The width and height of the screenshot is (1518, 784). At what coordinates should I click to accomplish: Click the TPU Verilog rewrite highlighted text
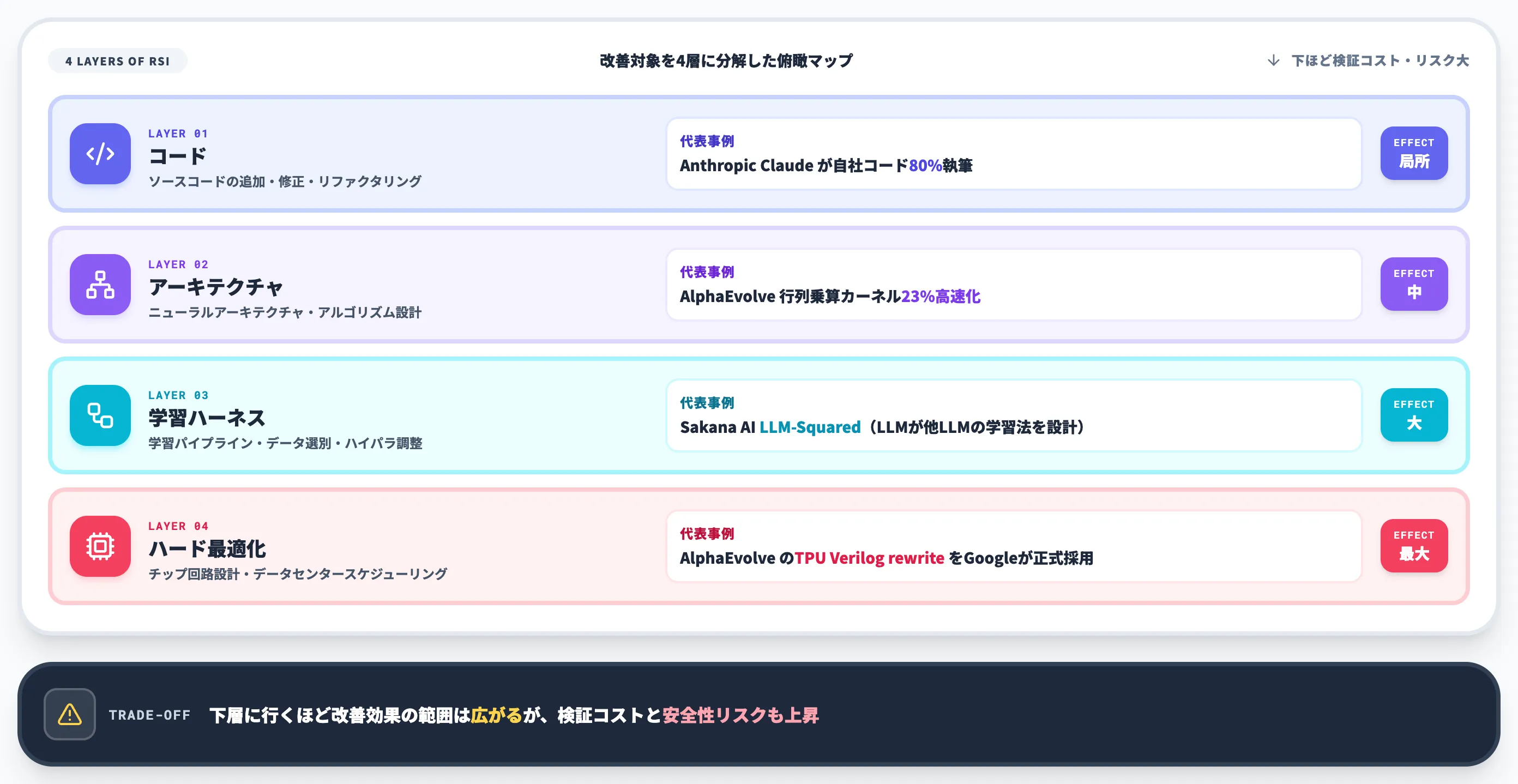869,558
